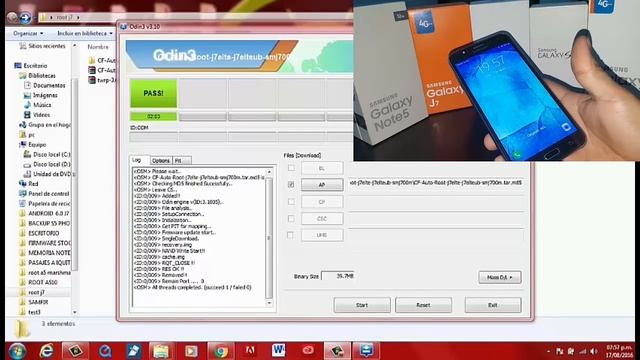Uncheck the AP file checkbox in Odin

pos(291,184)
